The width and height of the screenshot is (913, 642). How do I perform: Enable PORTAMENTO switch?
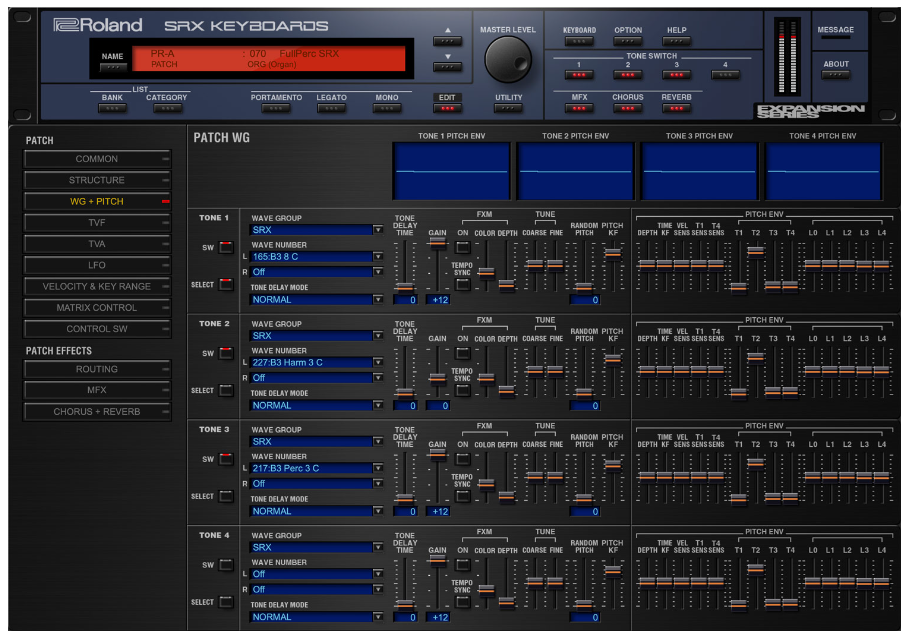tap(276, 108)
